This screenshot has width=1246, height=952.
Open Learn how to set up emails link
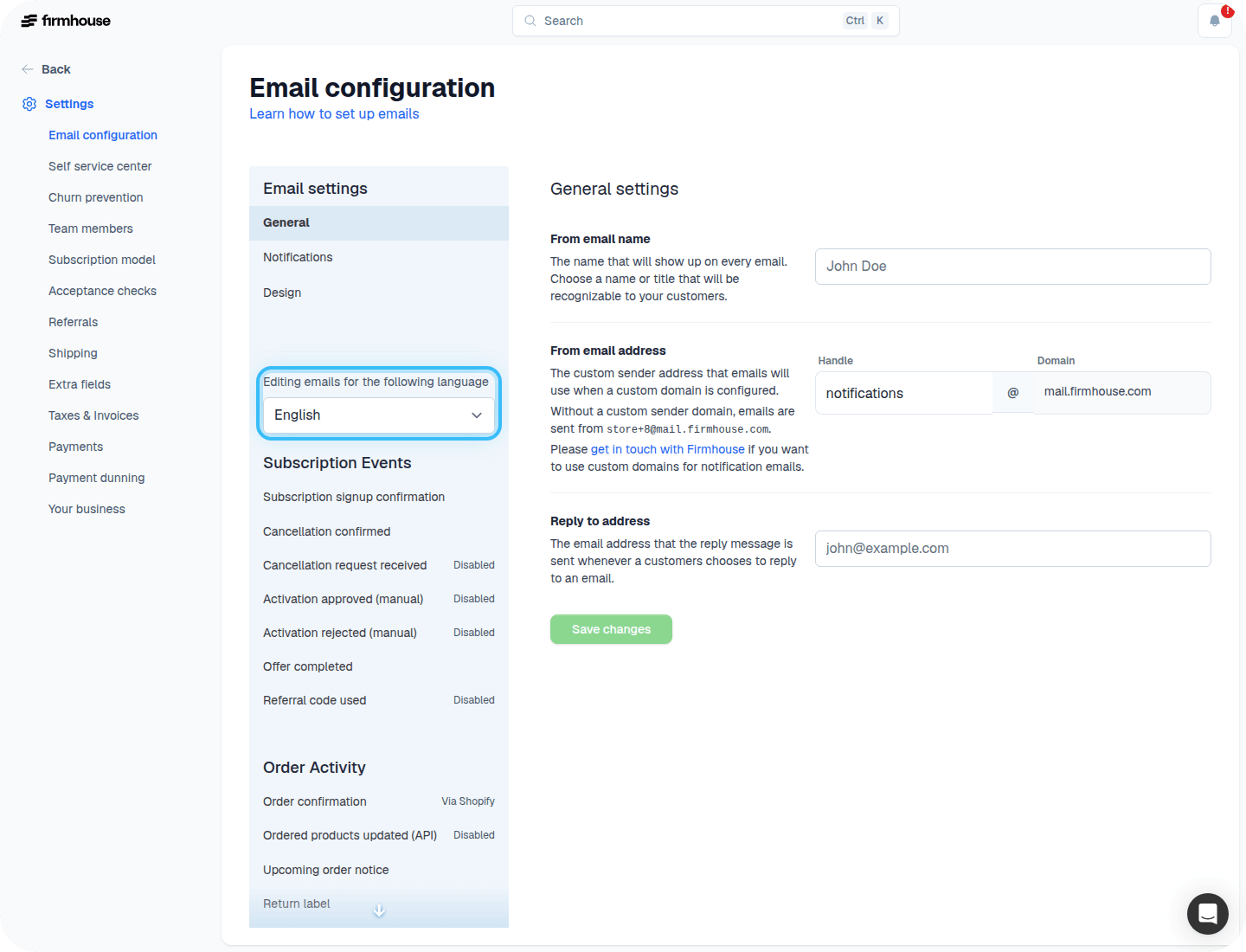334,114
